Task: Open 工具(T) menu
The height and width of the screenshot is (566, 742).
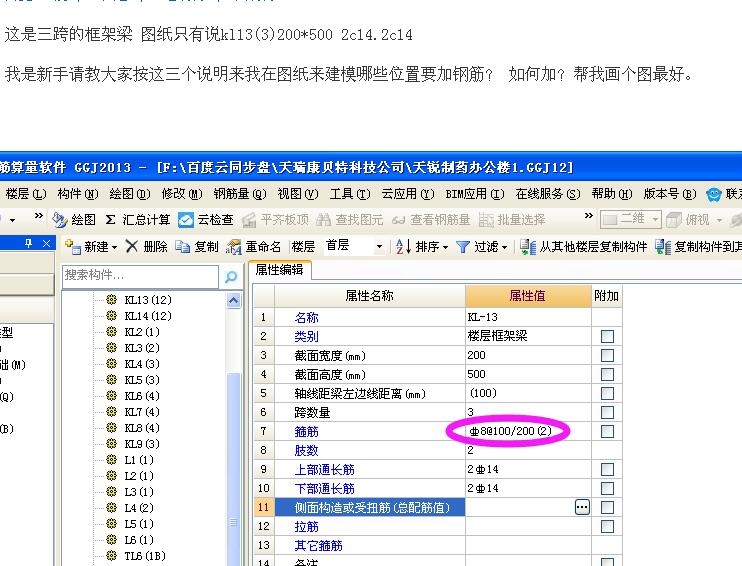Action: tap(350, 194)
